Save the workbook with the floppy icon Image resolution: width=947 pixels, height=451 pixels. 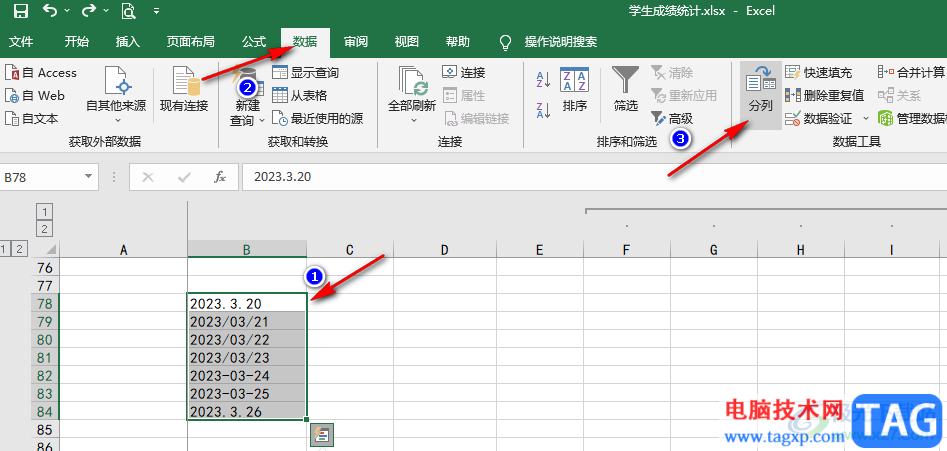[21, 10]
